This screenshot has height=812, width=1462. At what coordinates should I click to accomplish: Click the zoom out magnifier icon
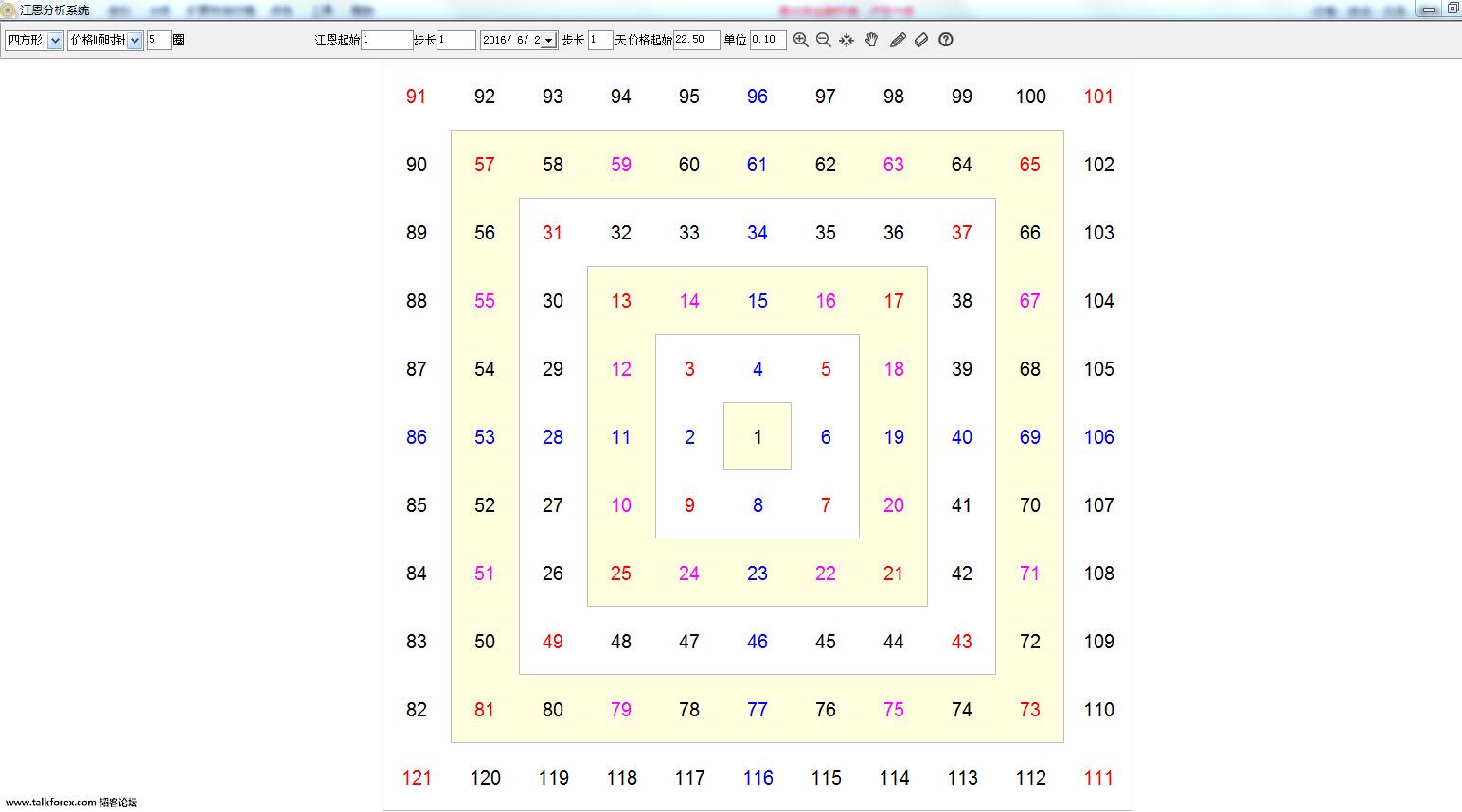click(824, 40)
